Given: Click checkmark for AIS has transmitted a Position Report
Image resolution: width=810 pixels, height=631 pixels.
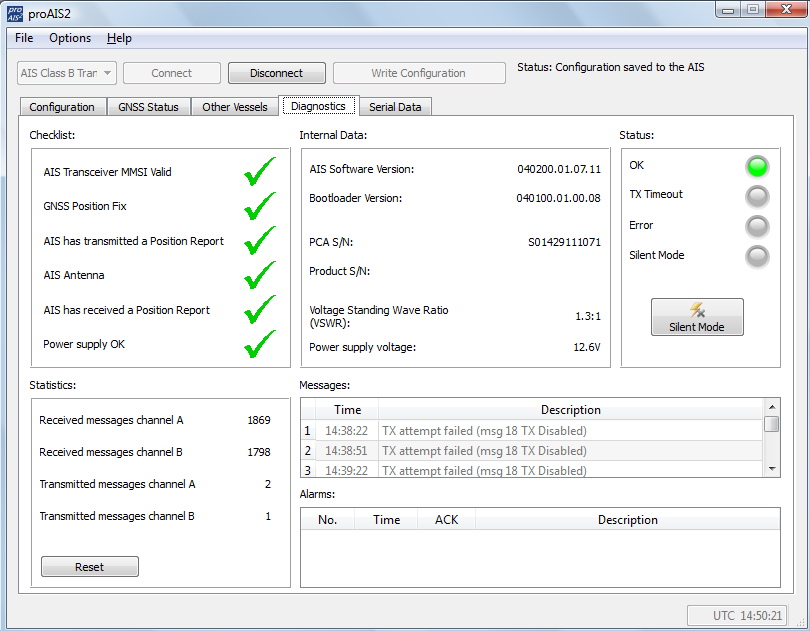Looking at the screenshot, I should click(259, 241).
